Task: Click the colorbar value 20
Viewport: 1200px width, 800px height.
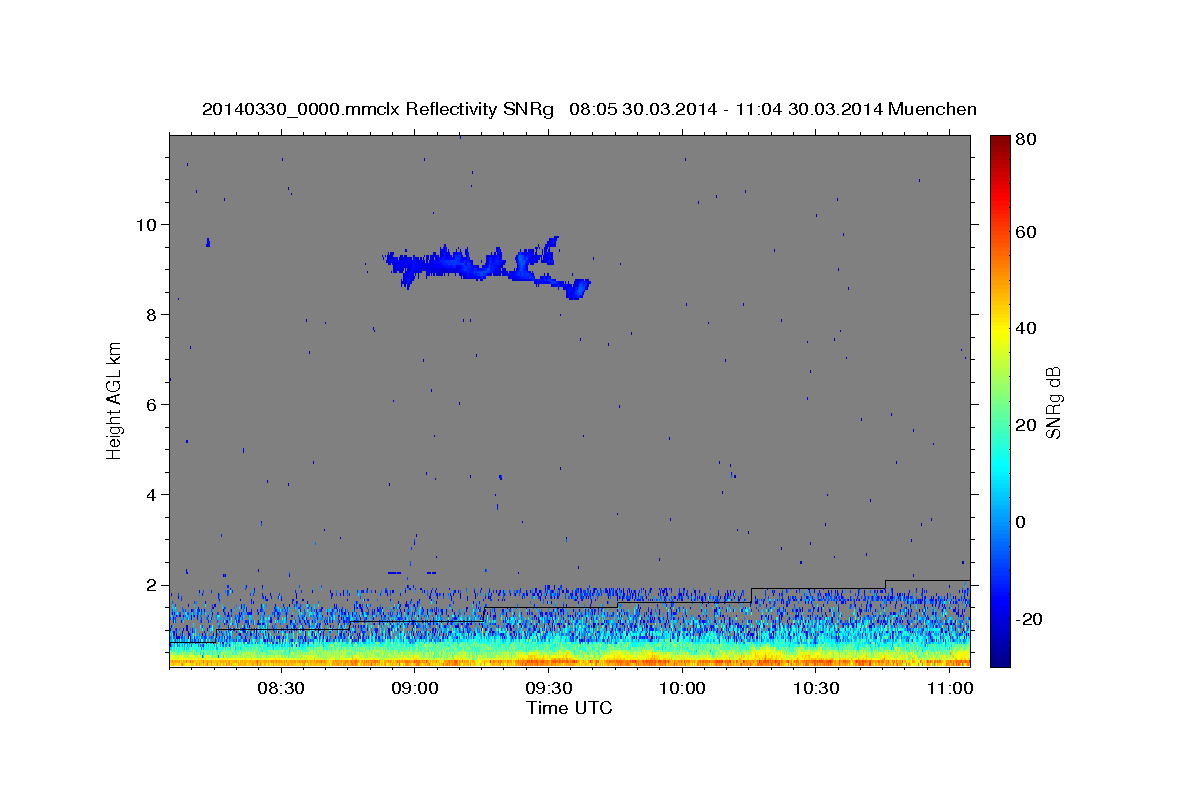Action: [x=1028, y=425]
